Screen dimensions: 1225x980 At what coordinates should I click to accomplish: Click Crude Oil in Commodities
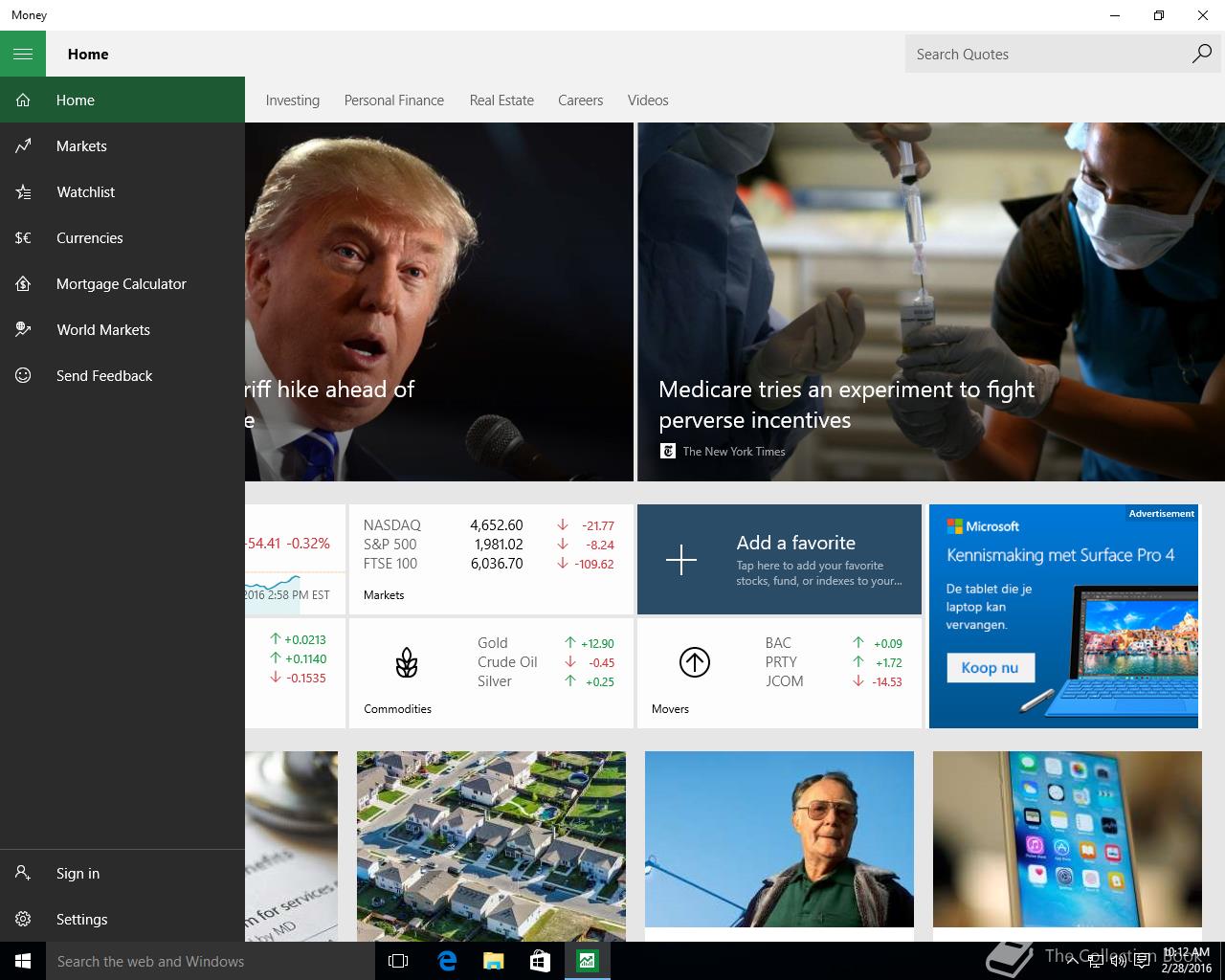[507, 662]
